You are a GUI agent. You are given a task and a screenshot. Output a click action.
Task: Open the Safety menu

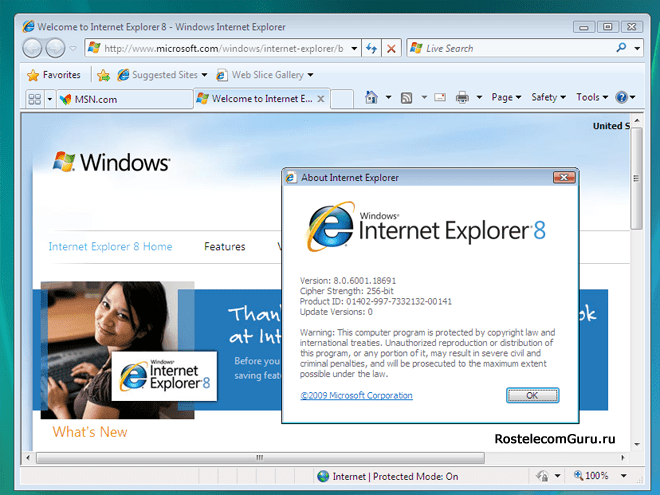coord(548,98)
